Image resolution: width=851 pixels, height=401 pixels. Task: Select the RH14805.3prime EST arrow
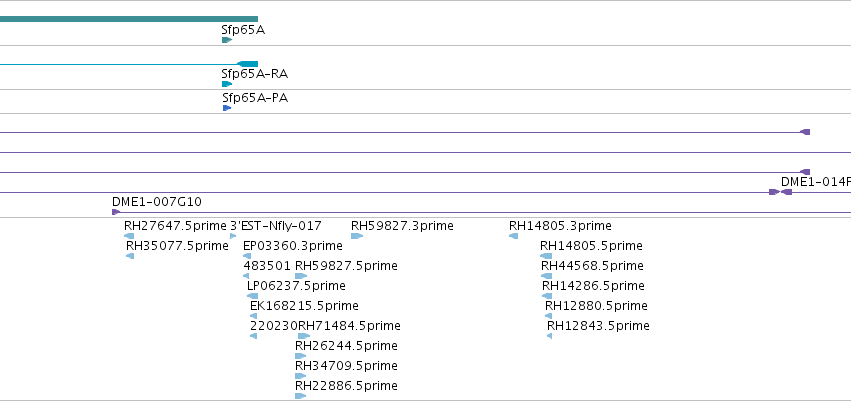click(513, 236)
